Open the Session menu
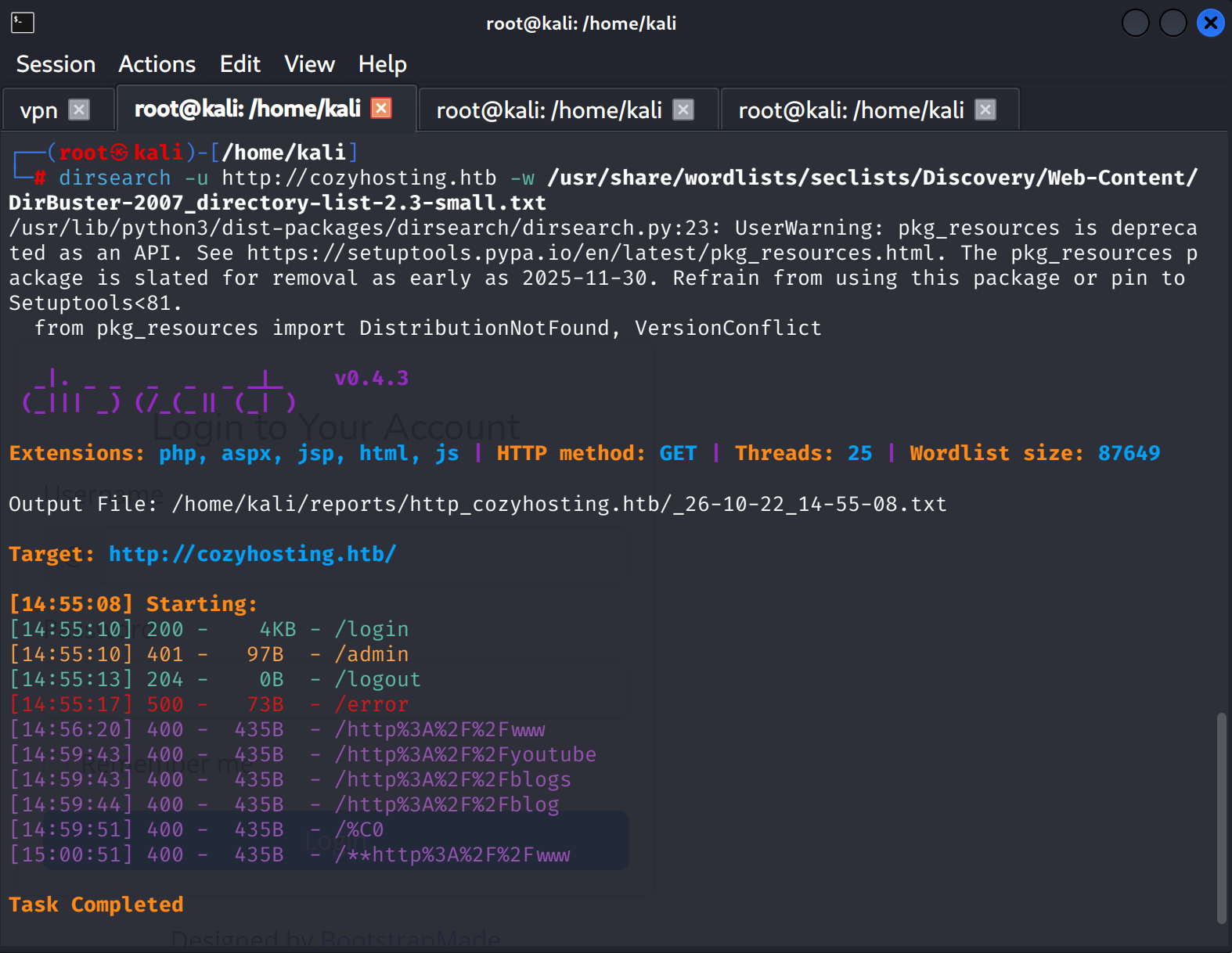The image size is (1232, 953). [x=56, y=64]
